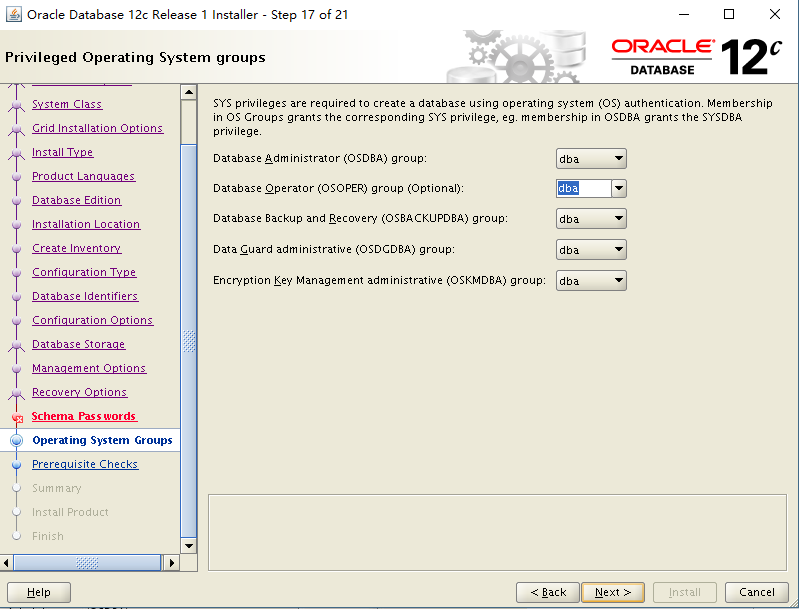The width and height of the screenshot is (799, 609).
Task: Click the Help button
Action: (39, 592)
